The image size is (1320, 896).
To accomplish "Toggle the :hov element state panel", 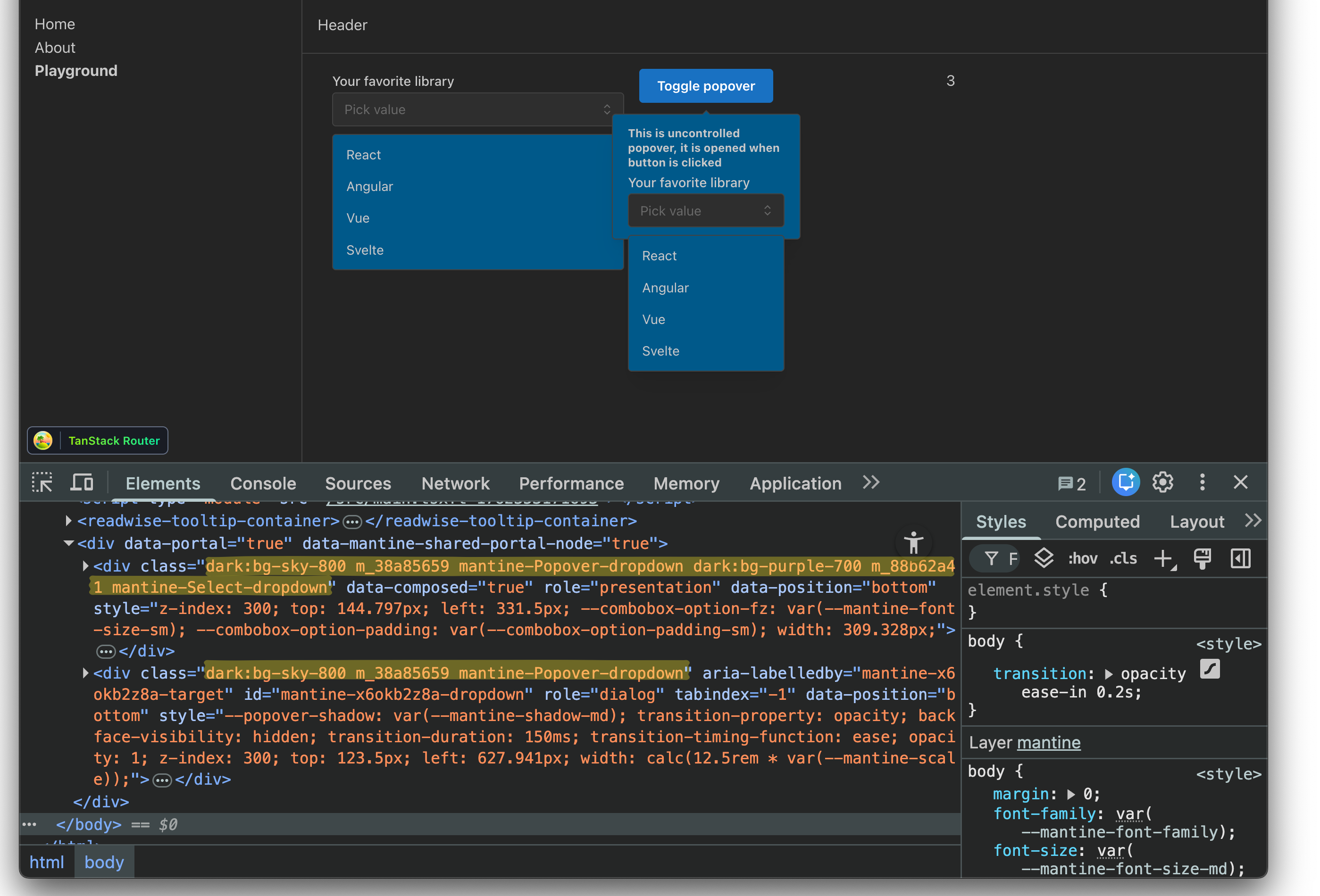I will coord(1083,559).
